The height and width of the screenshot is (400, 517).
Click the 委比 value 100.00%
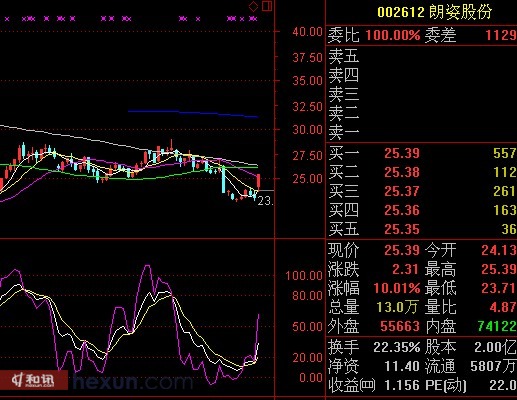(393, 35)
